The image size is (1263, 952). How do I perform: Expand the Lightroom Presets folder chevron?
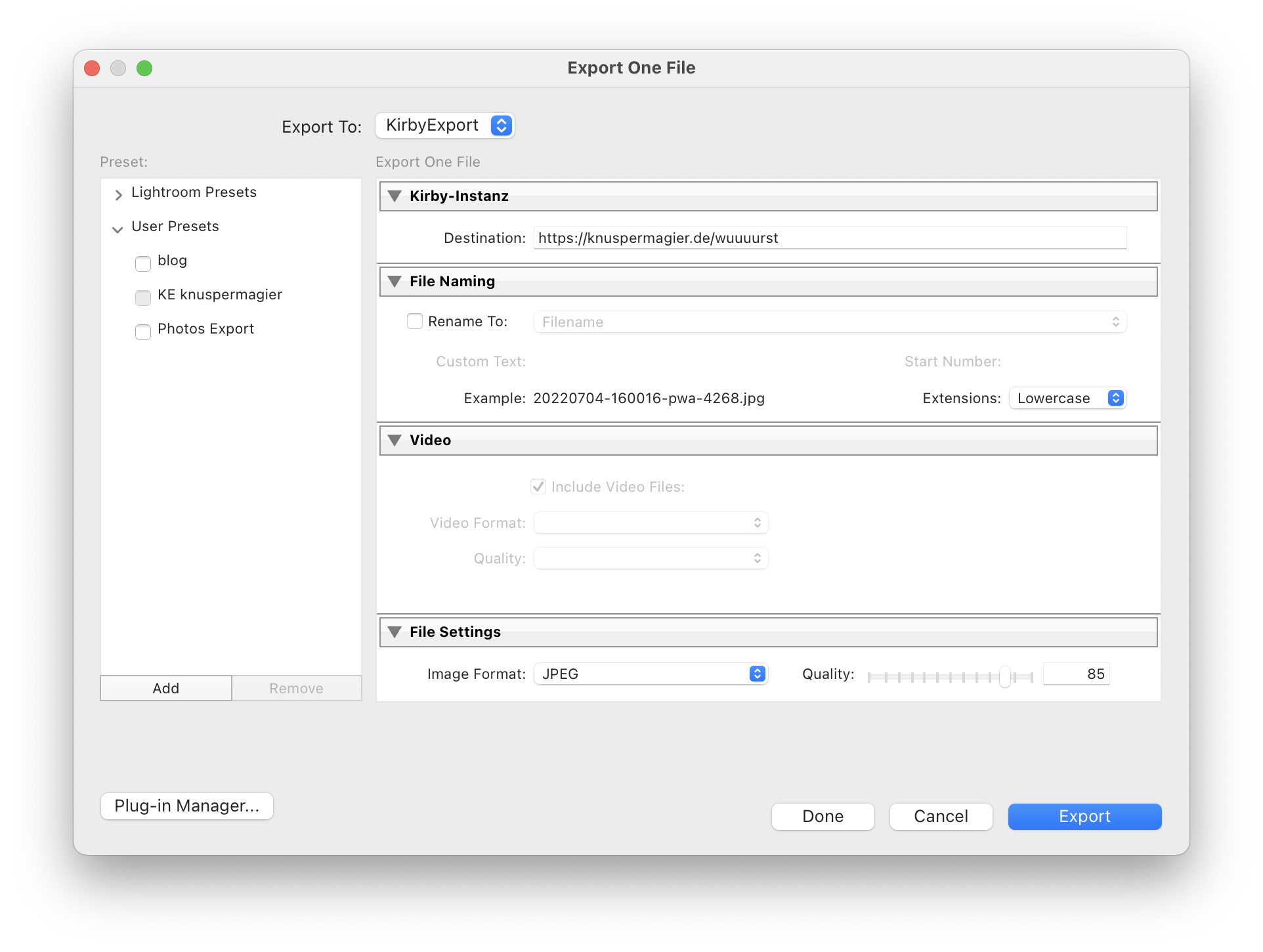[x=118, y=194]
